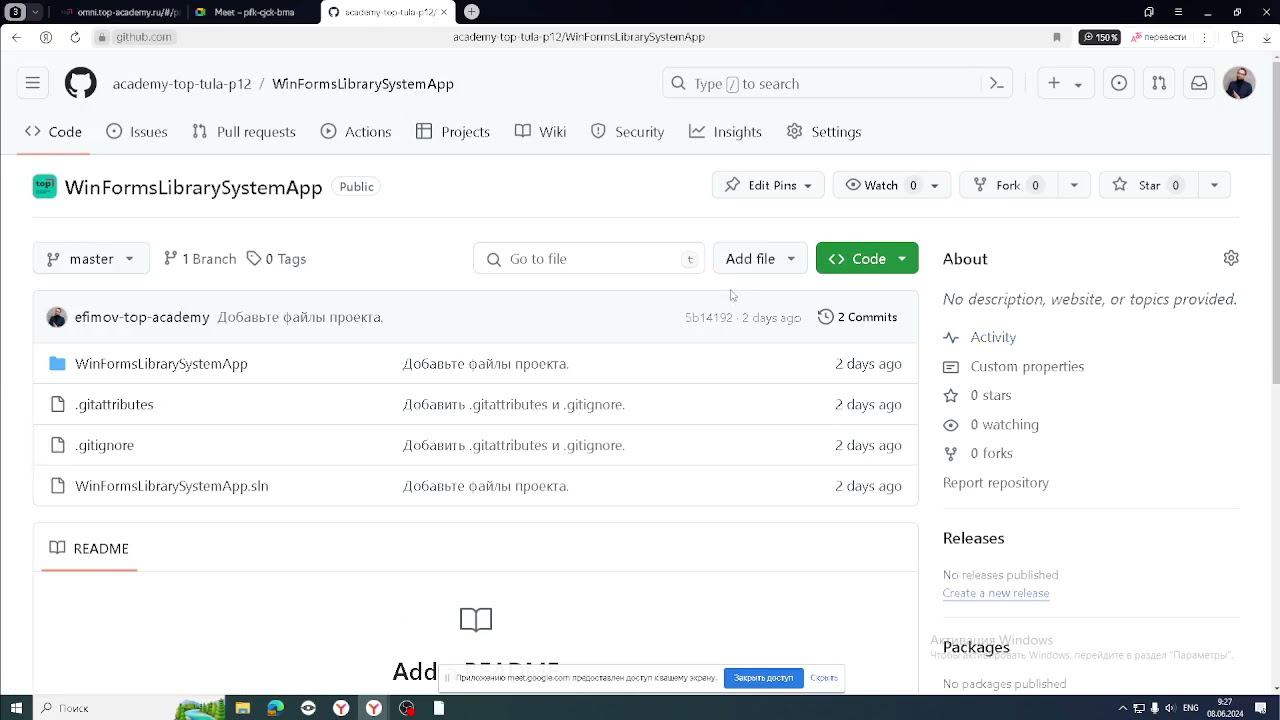Open the Activity link in About

click(993, 338)
